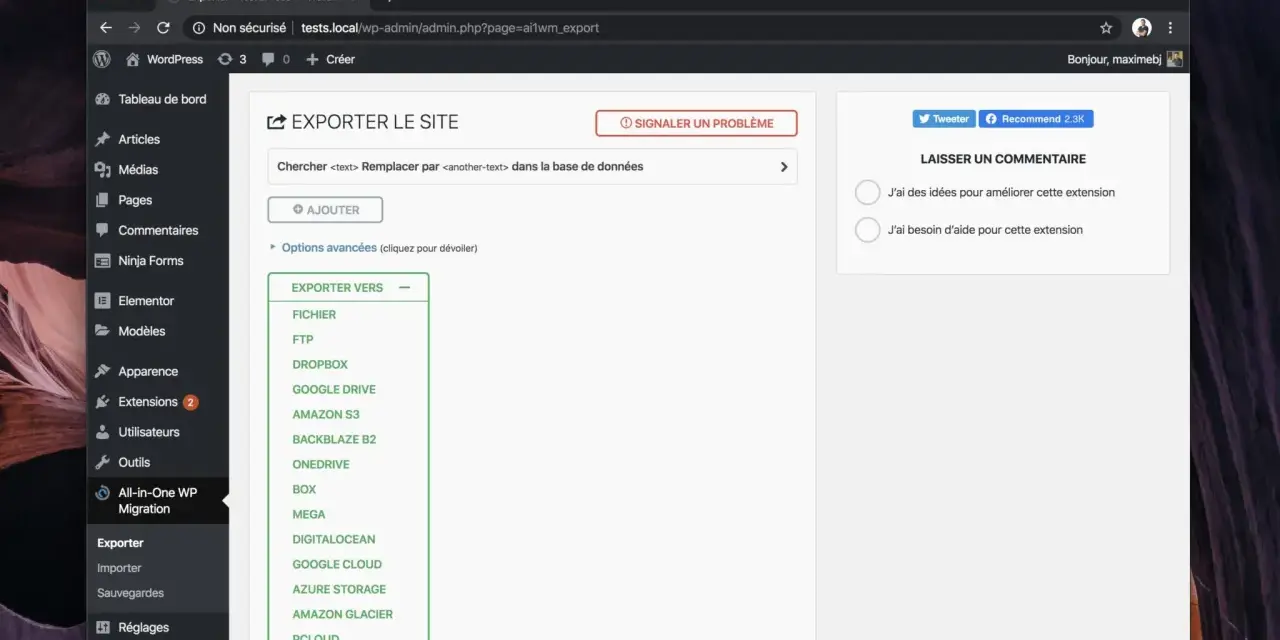Select "J'ai besoin d'aide" radio option
Image resolution: width=1280 pixels, height=640 pixels.
867,230
